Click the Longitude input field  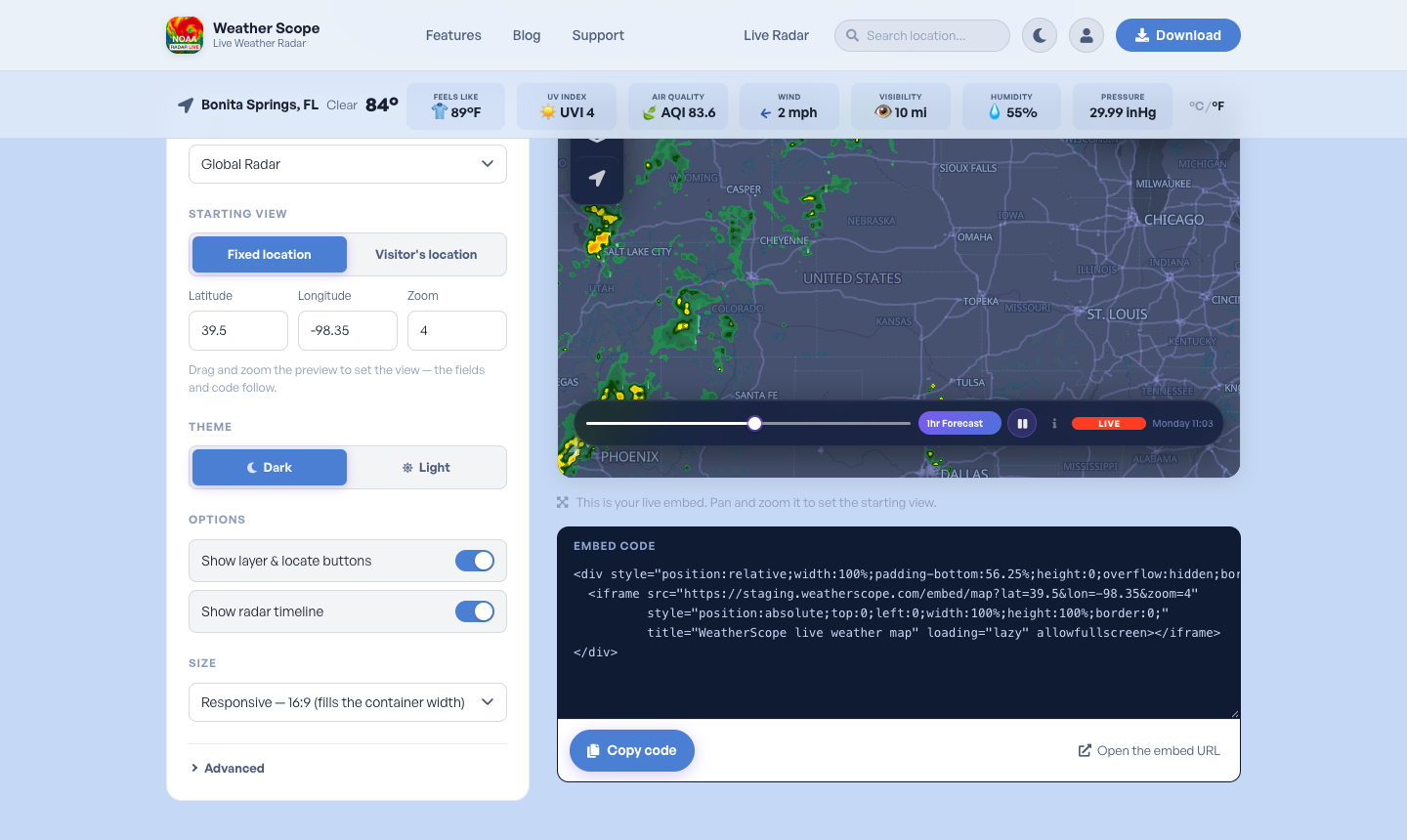coord(348,330)
